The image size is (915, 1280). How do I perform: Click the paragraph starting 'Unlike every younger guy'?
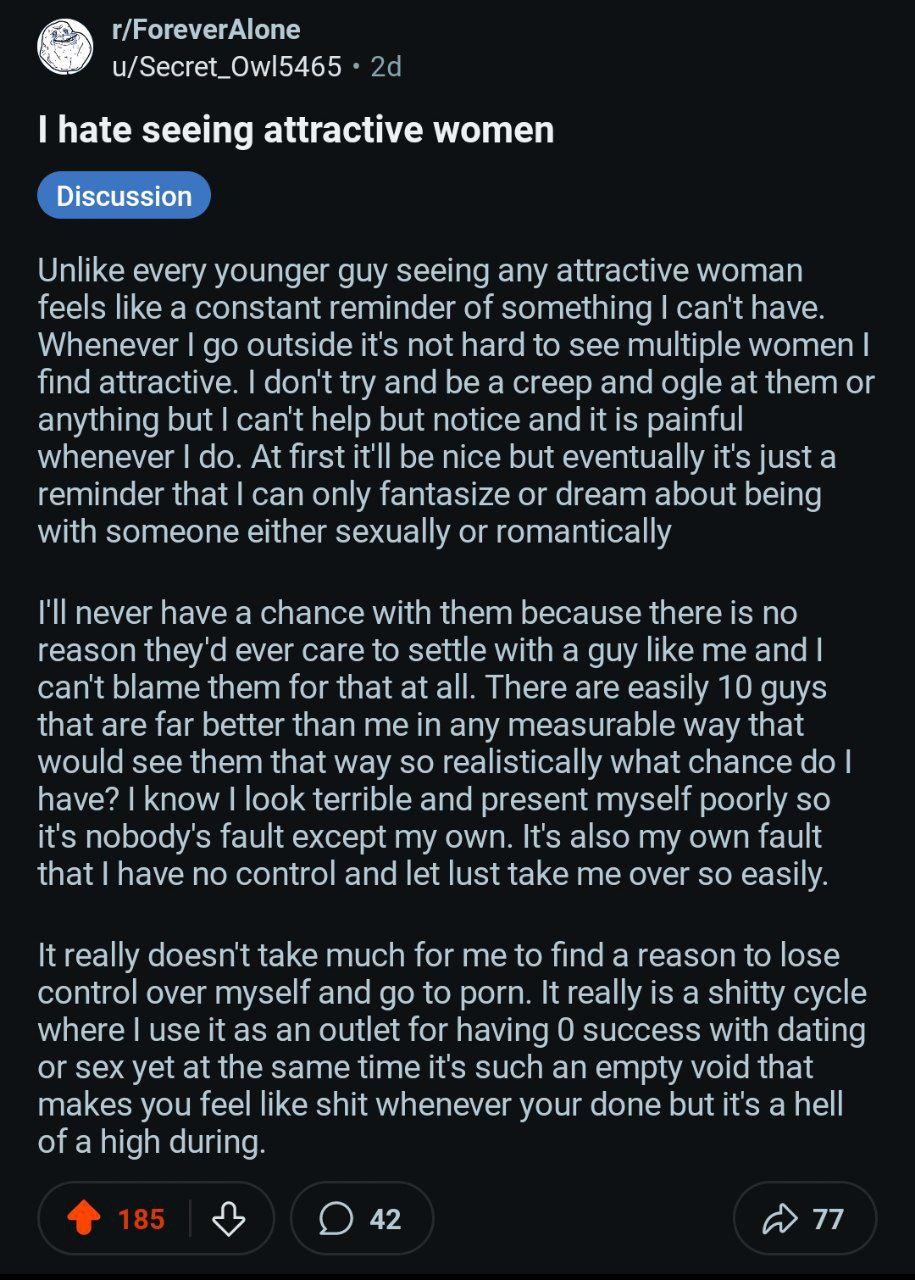456,401
